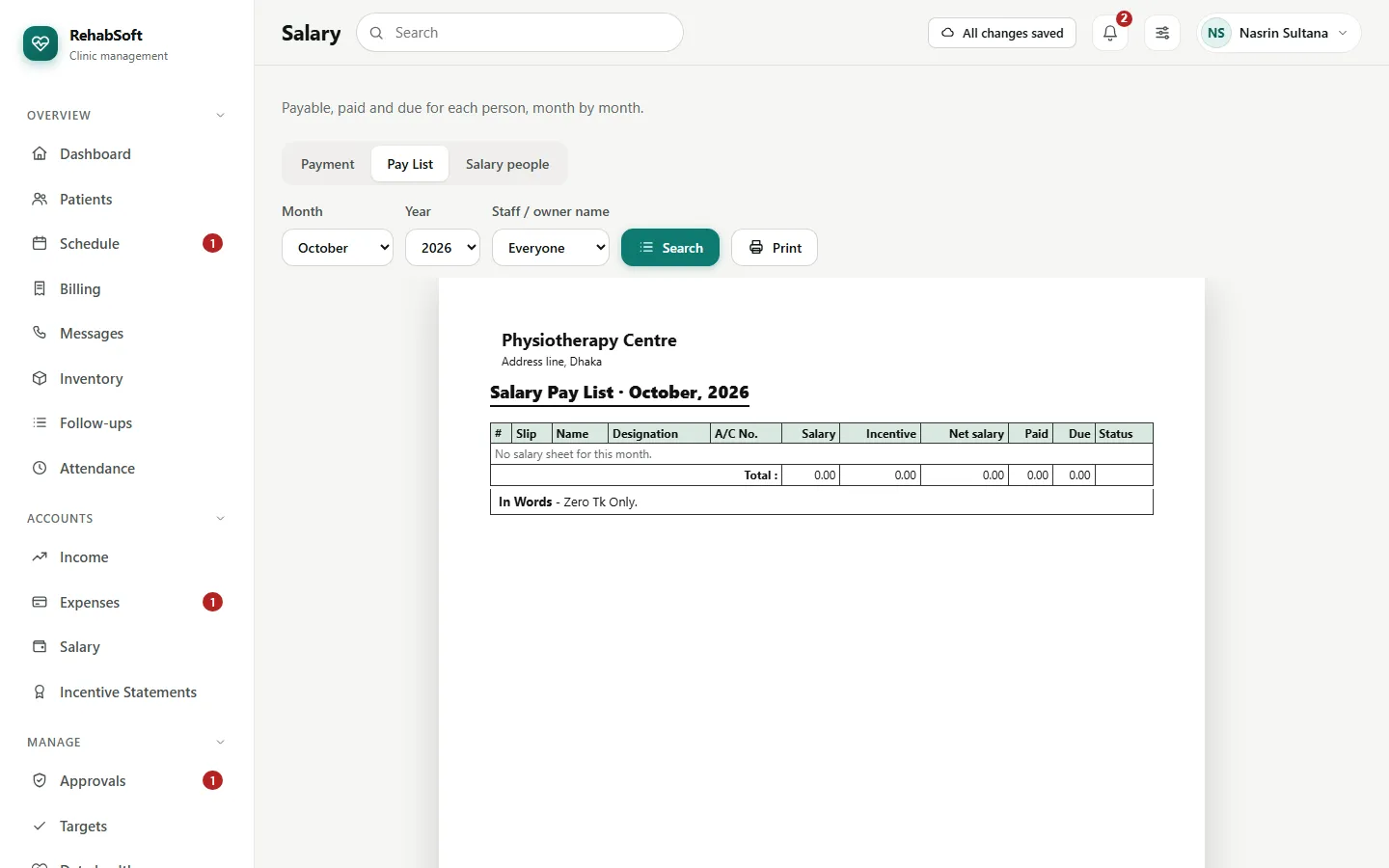
Task: Focus the top Search input field
Action: coord(520,33)
